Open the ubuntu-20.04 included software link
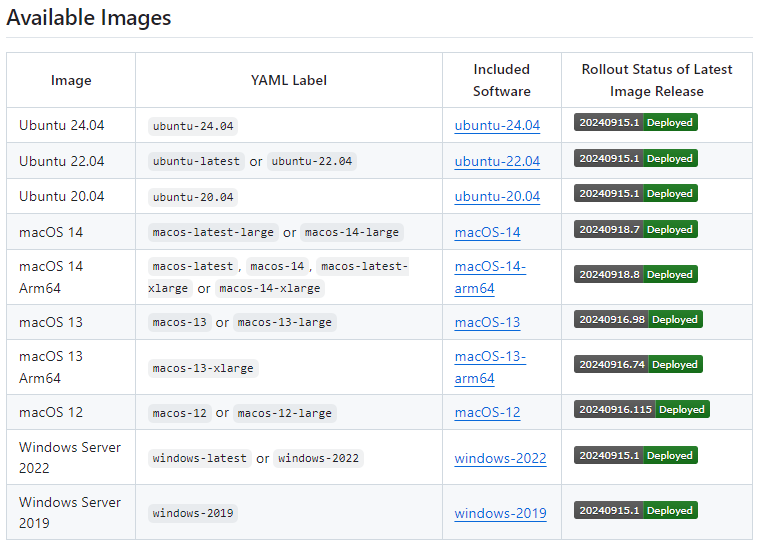 [x=497, y=196]
